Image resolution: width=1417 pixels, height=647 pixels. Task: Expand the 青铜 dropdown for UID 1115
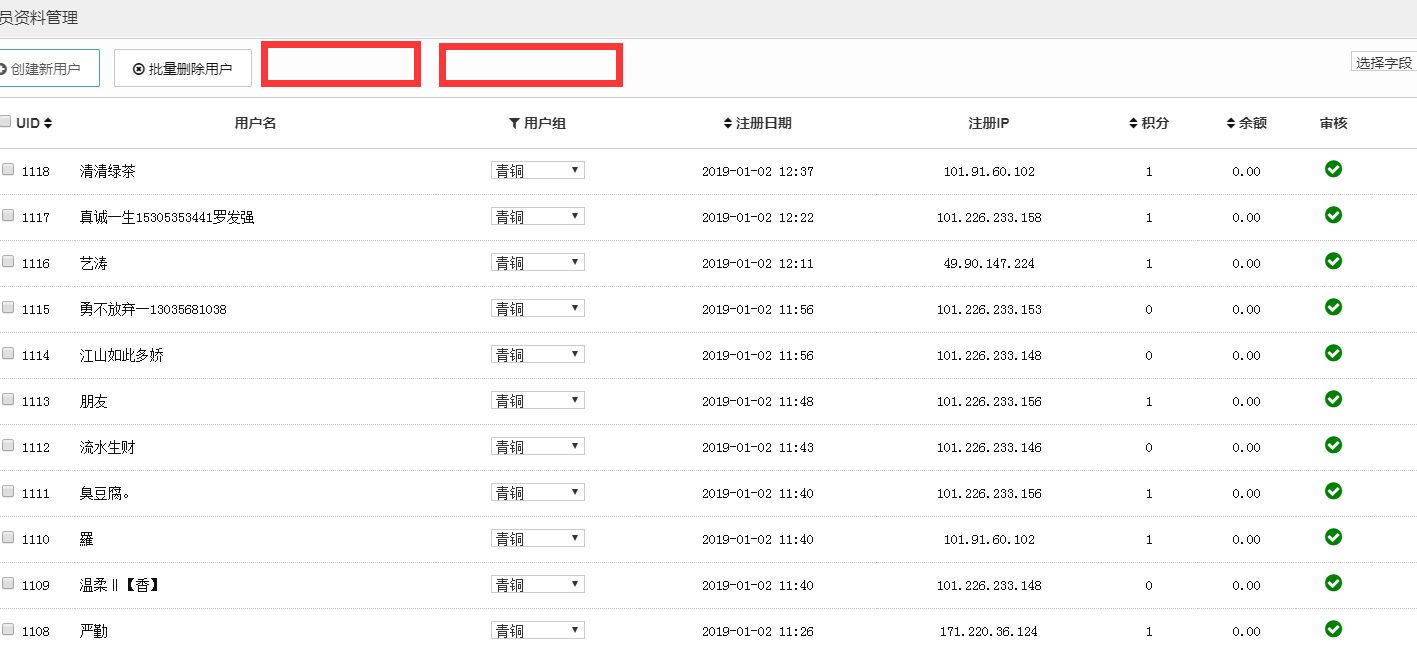[537, 308]
